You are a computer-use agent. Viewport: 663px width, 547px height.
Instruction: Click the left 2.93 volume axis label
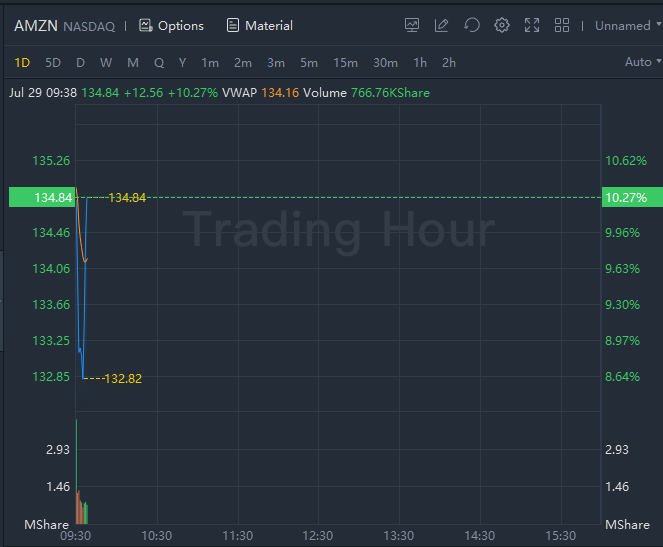tap(58, 449)
